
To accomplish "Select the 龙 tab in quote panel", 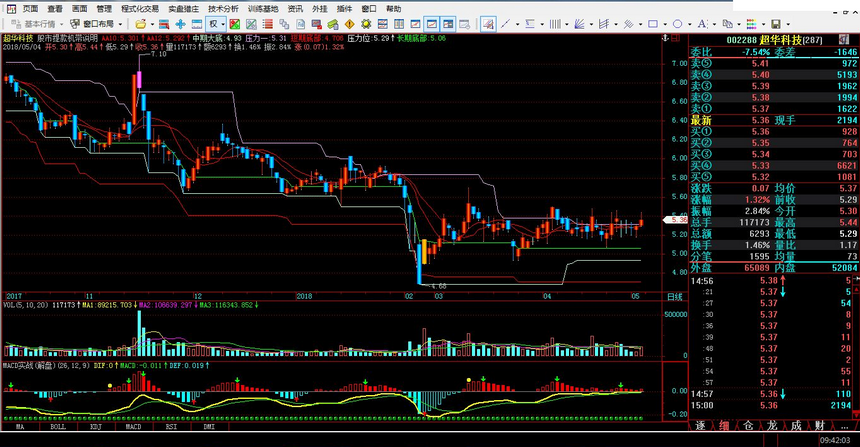I will tap(772, 426).
